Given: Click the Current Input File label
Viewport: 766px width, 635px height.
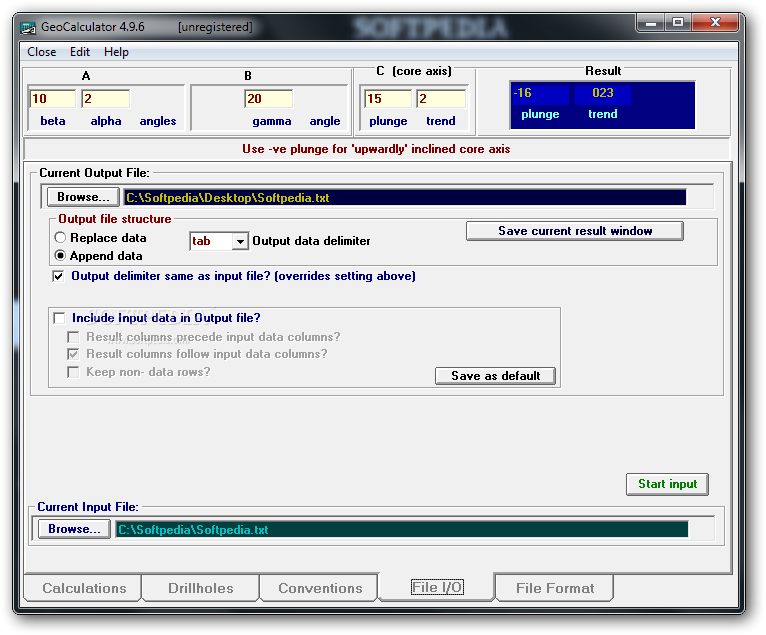Looking at the screenshot, I should (88, 507).
